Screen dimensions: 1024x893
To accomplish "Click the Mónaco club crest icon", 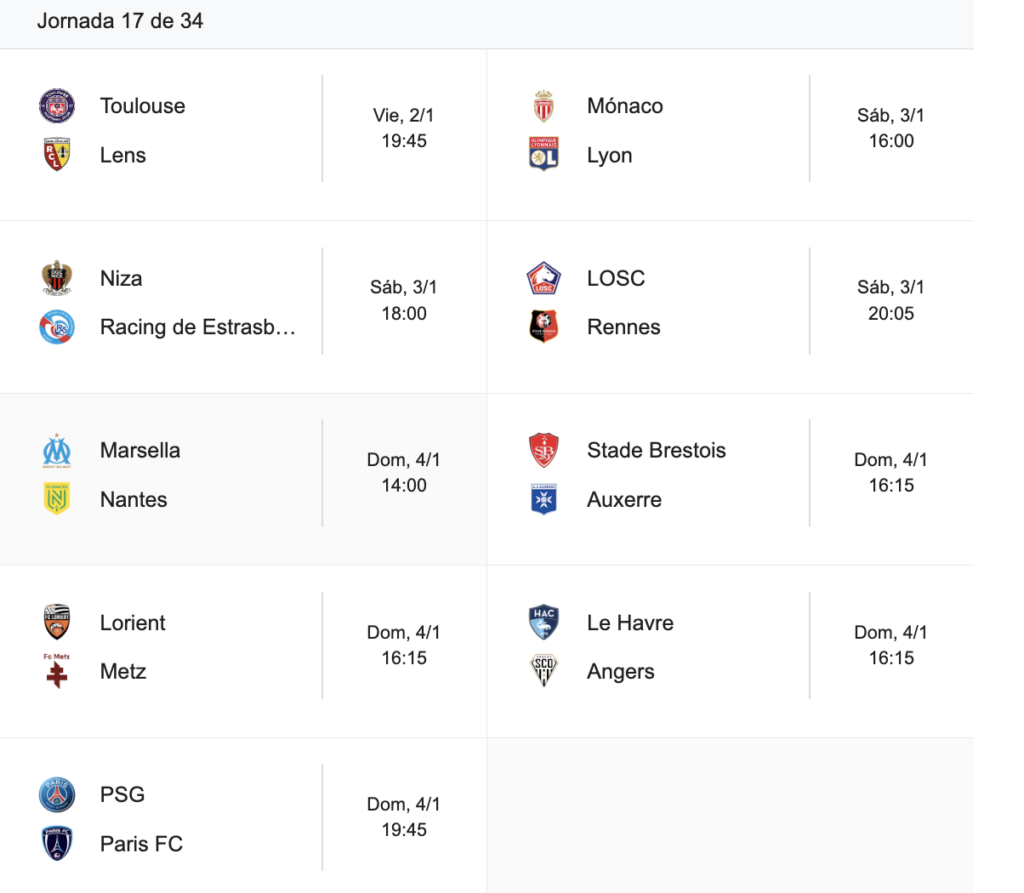I will tap(544, 106).
